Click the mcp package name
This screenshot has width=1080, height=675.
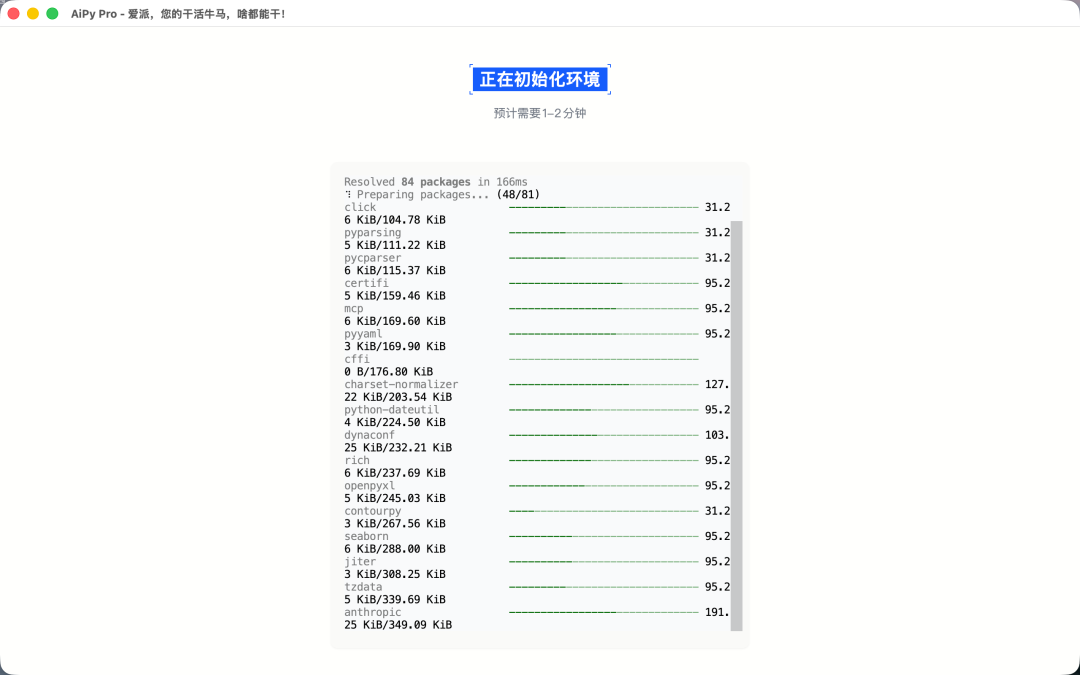point(353,309)
